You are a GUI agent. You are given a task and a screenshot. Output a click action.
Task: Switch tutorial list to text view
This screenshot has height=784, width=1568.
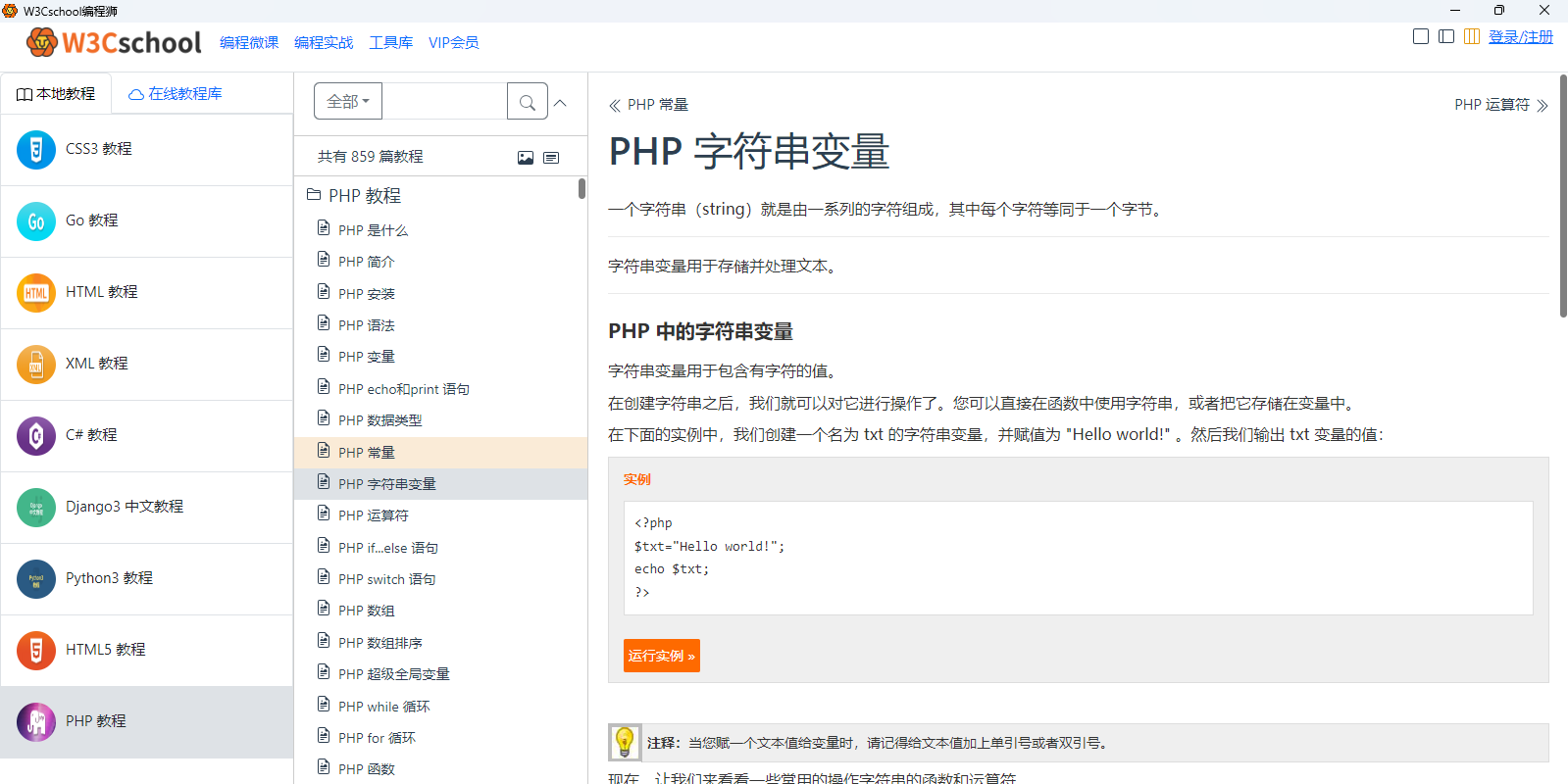coord(551,158)
